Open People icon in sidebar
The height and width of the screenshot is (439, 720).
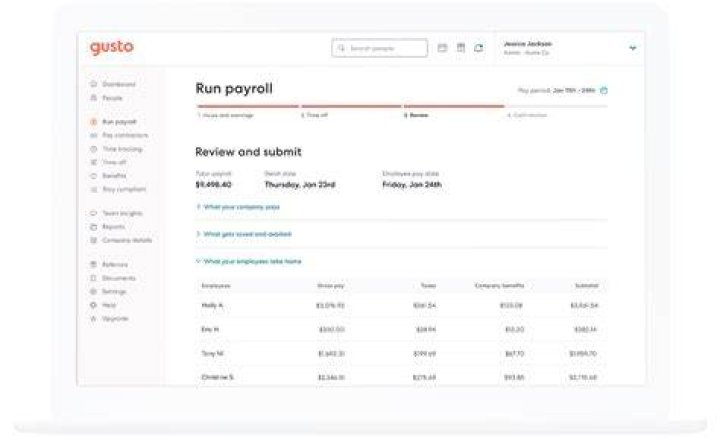point(94,98)
